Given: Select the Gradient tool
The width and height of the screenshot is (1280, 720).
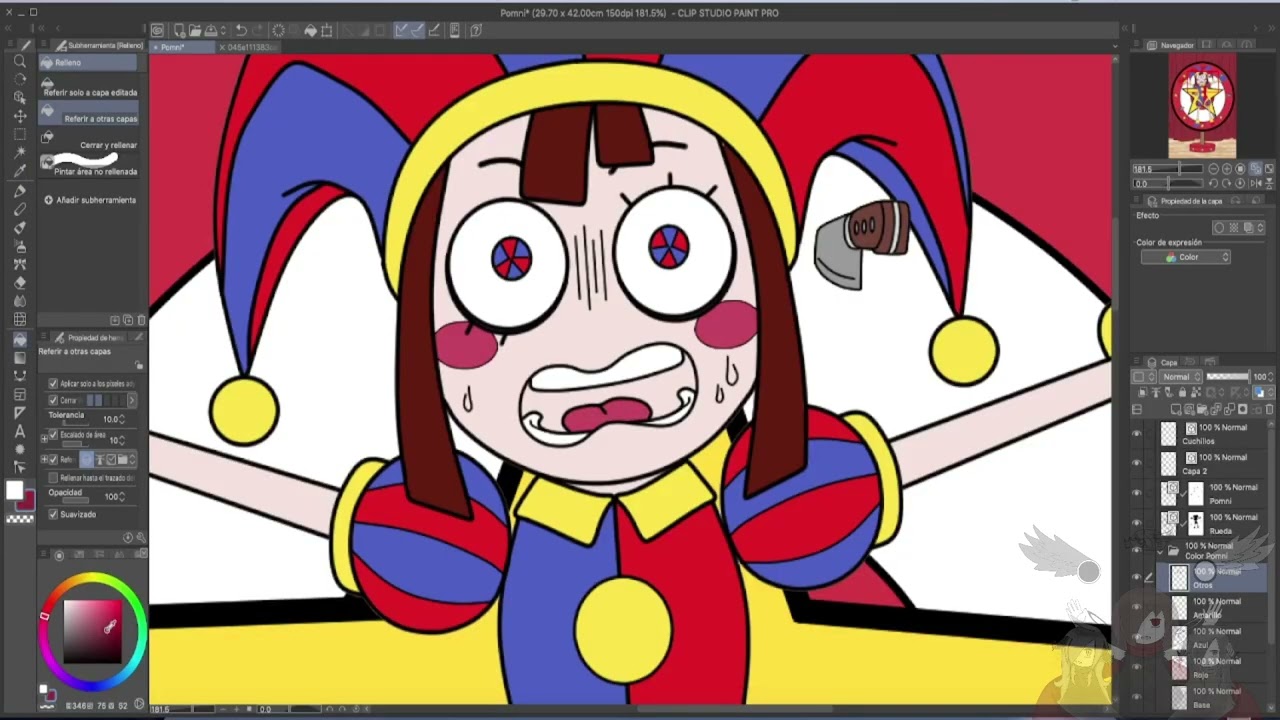Looking at the screenshot, I should 19,357.
